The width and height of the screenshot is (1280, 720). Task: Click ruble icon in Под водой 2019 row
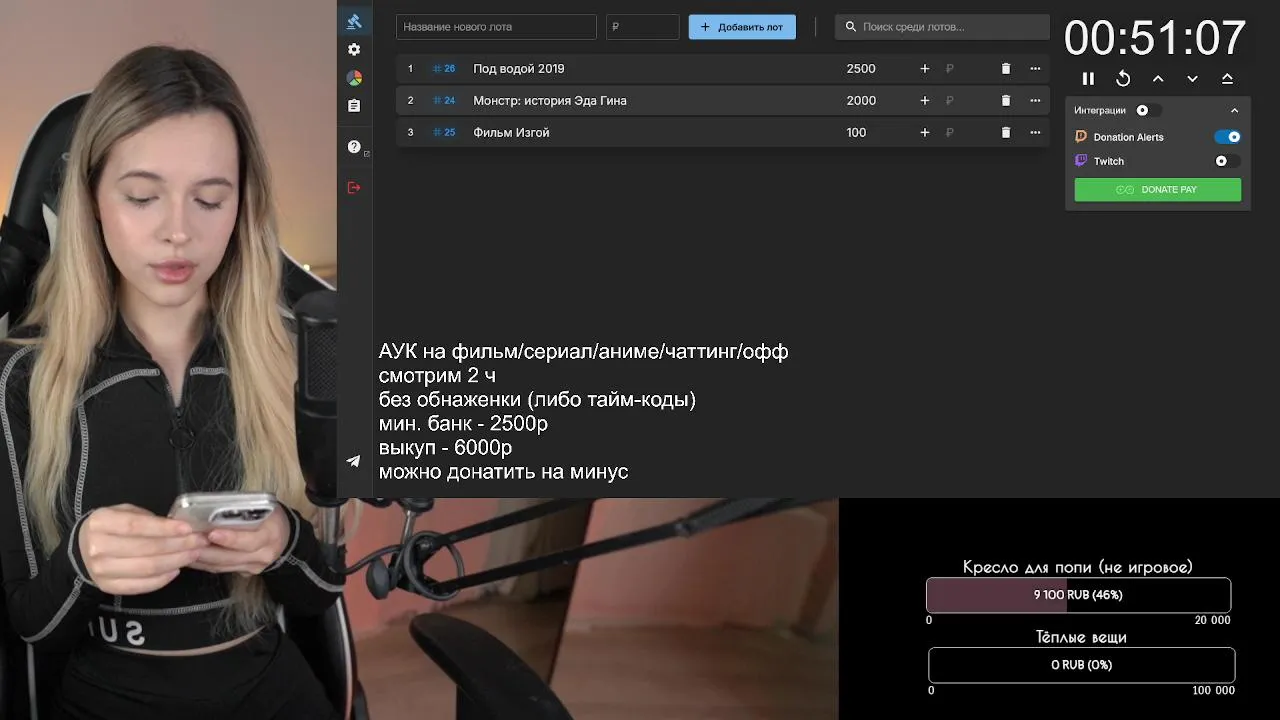pyautogui.click(x=949, y=69)
